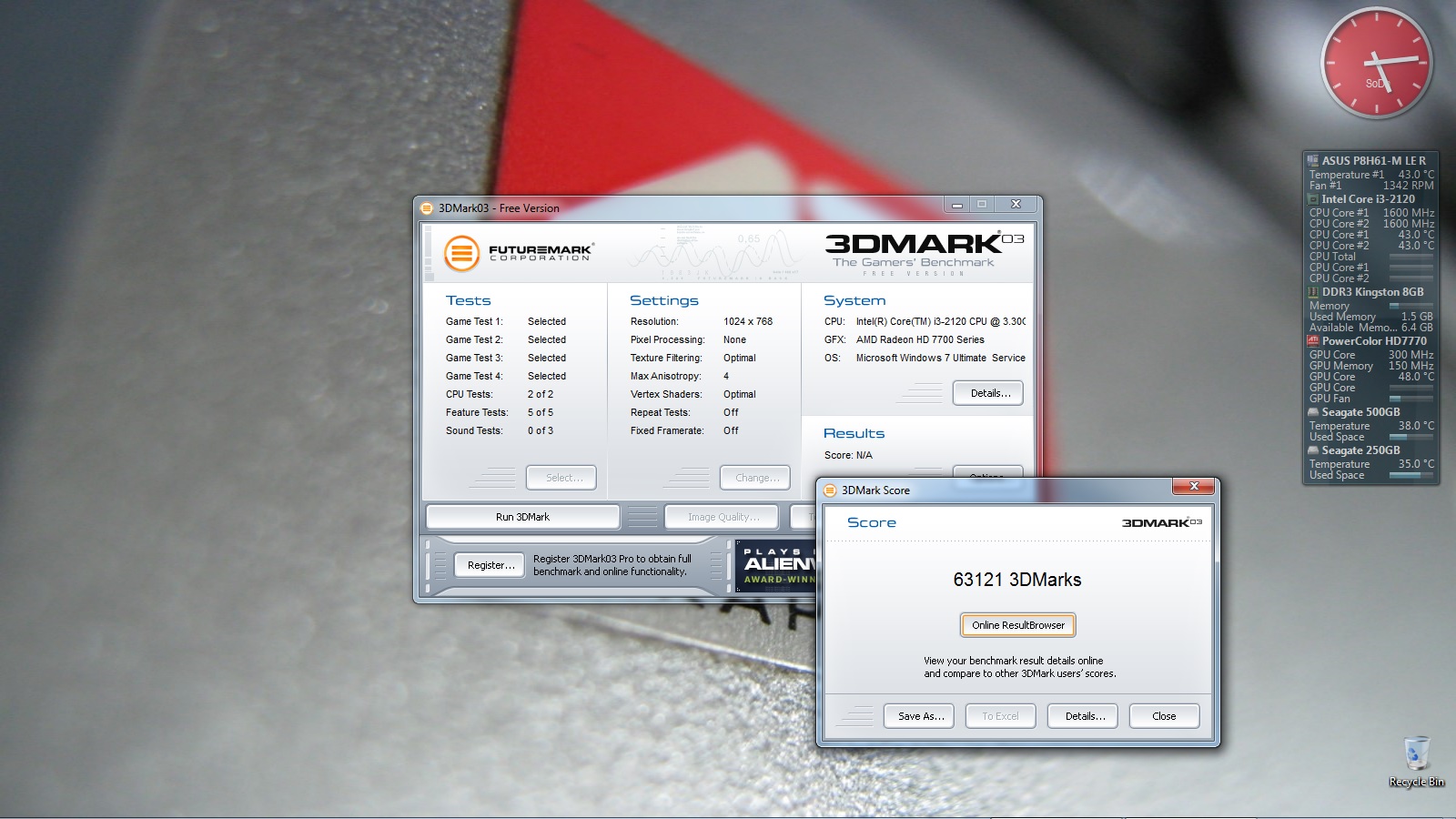Click the Resolution value 1024 x 768

(748, 321)
